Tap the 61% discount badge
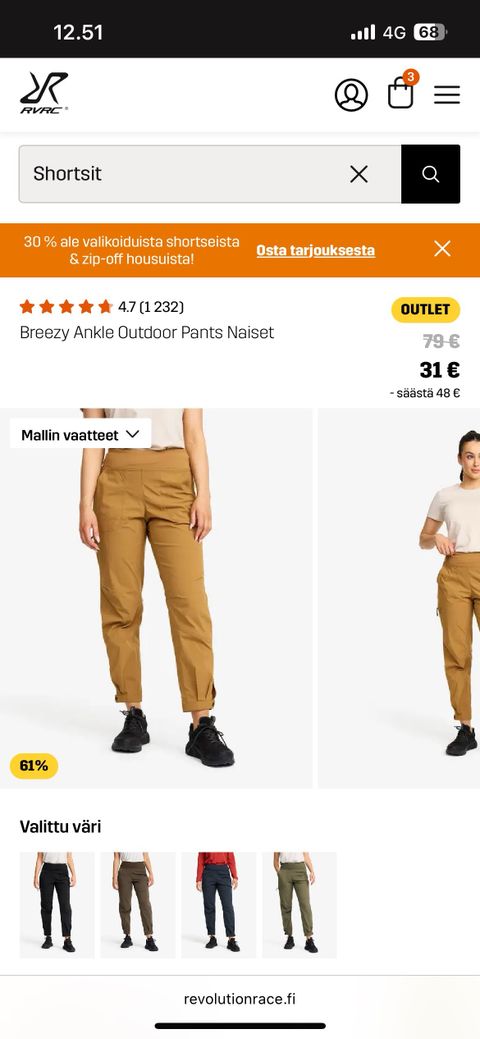This screenshot has height=1039, width=480. pos(34,766)
